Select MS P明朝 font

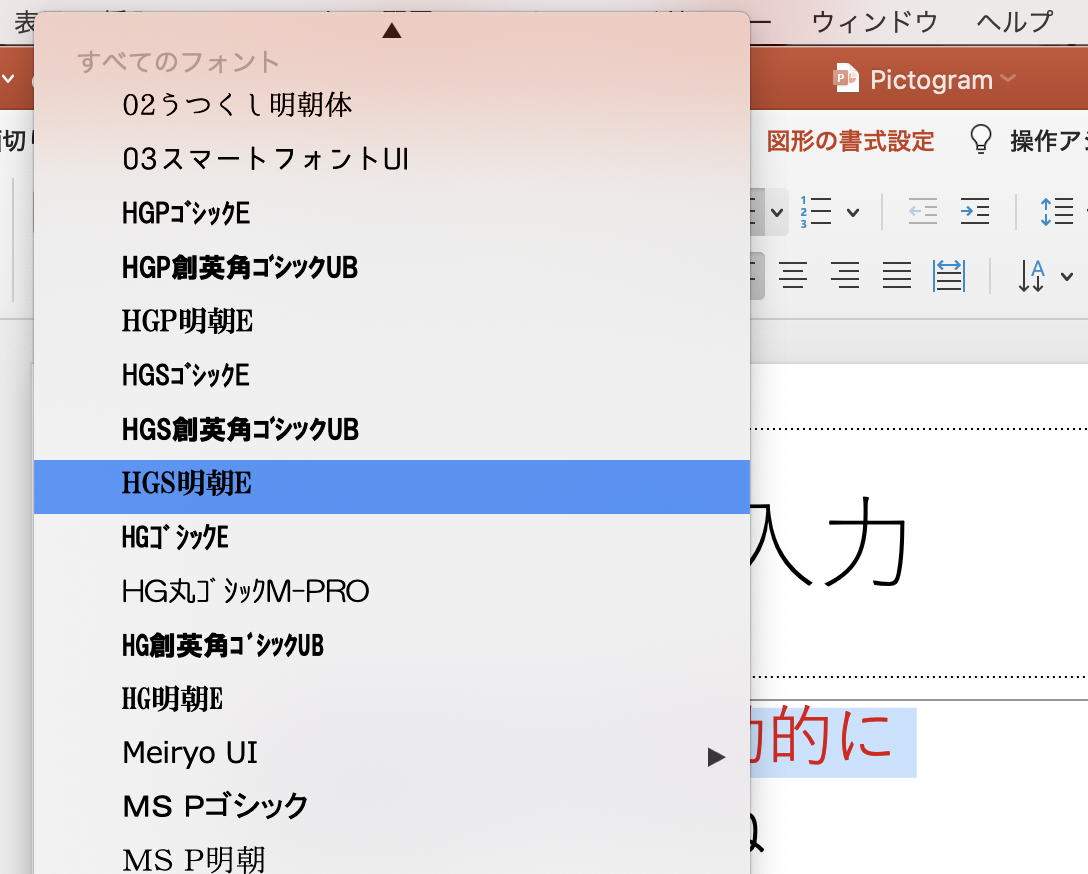(x=392, y=859)
